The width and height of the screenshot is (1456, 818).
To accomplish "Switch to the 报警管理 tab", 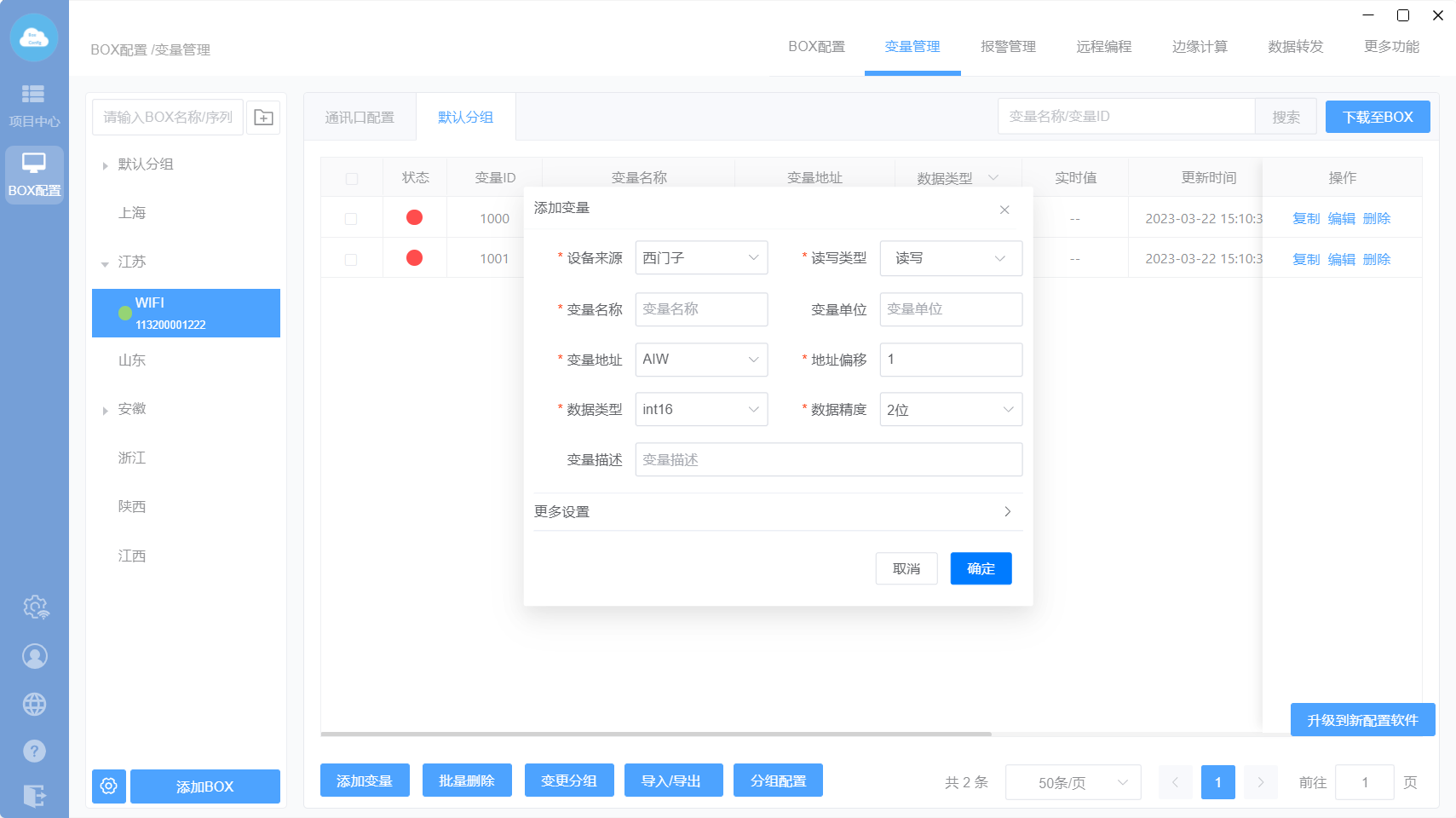I will [x=1008, y=47].
